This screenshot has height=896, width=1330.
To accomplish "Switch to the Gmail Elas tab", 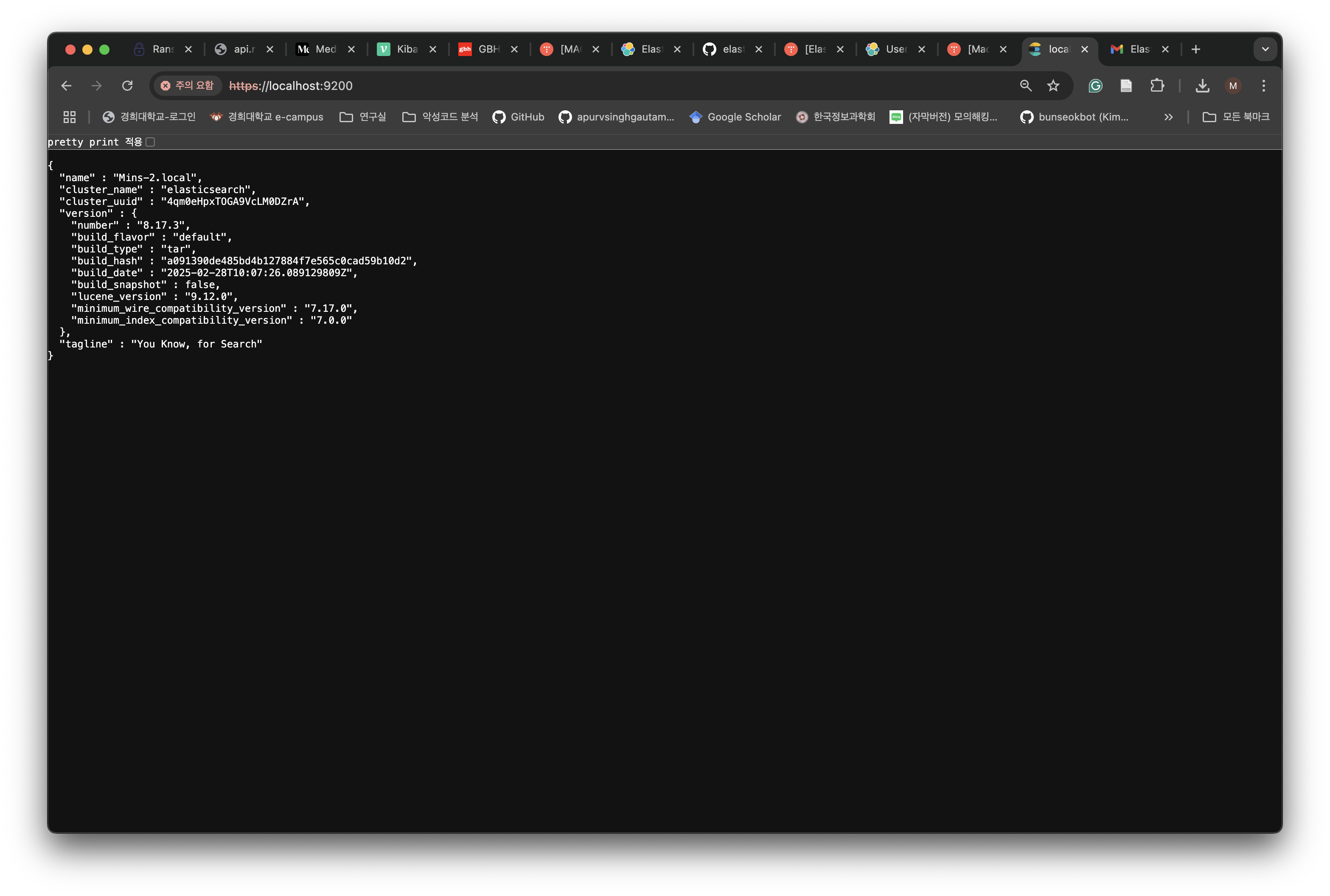I will click(x=1132, y=49).
